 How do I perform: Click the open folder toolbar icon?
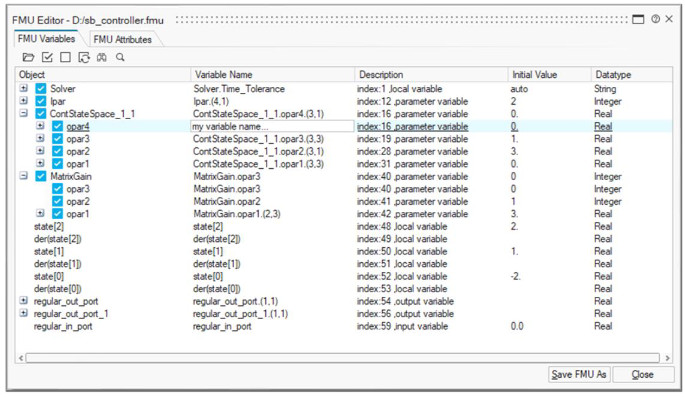28,57
